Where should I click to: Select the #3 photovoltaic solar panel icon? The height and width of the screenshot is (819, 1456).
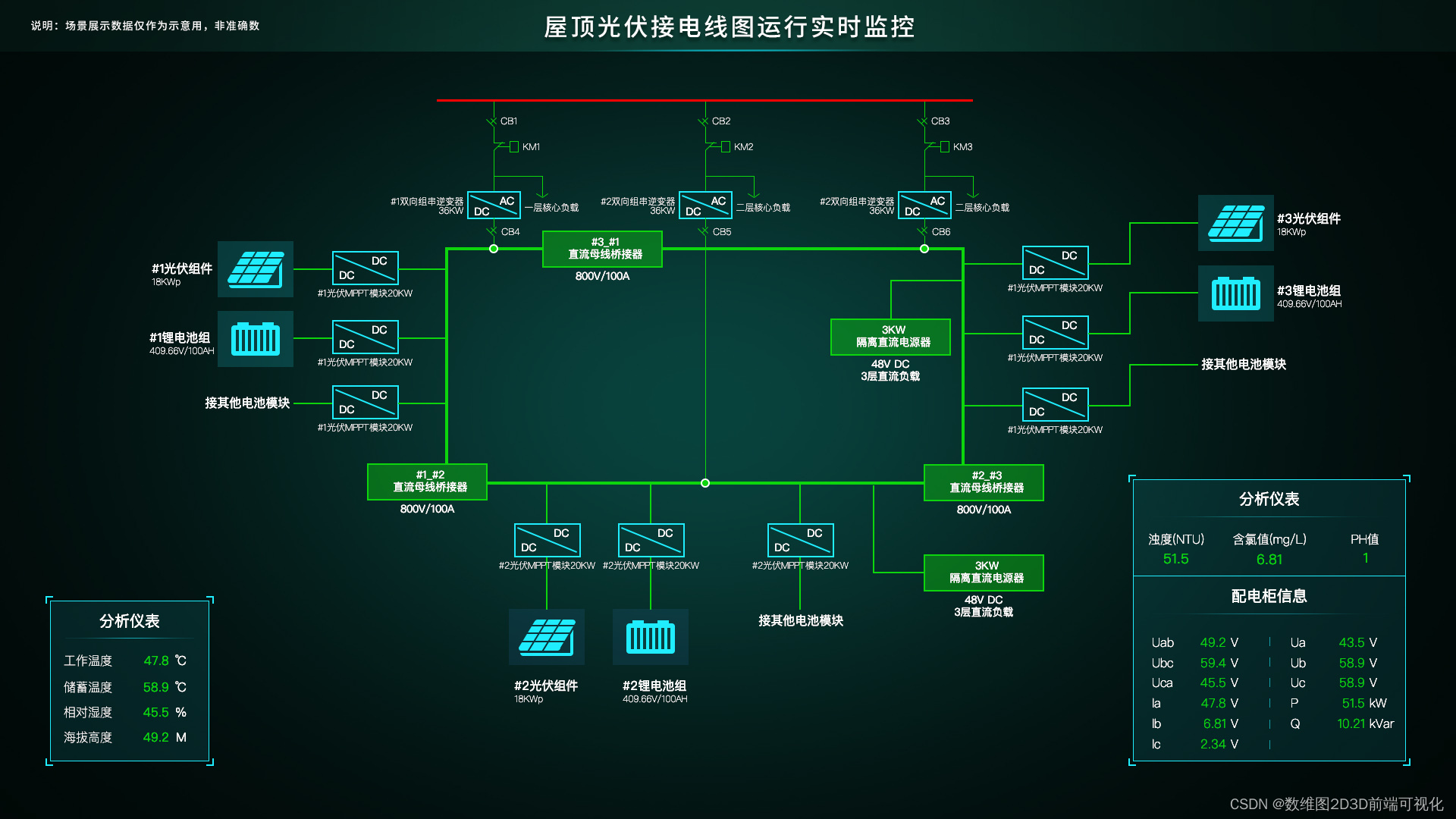(1235, 222)
